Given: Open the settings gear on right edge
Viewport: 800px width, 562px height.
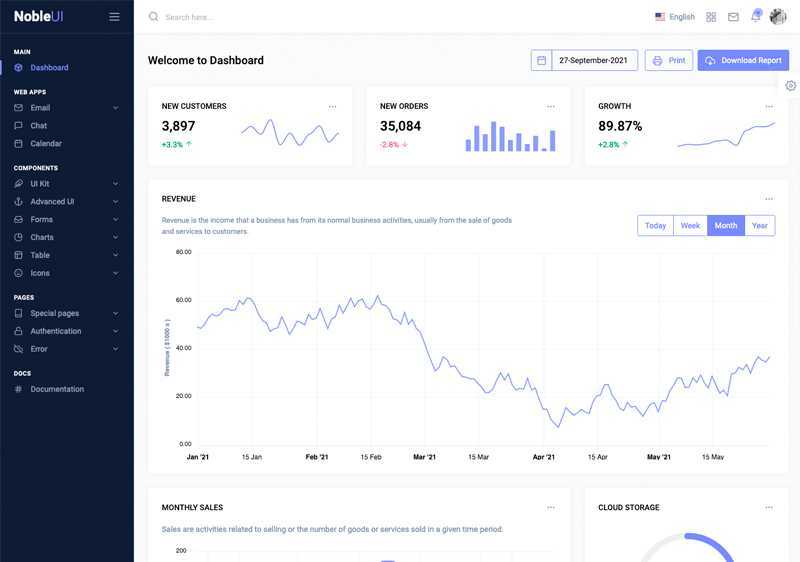Looking at the screenshot, I should point(790,86).
